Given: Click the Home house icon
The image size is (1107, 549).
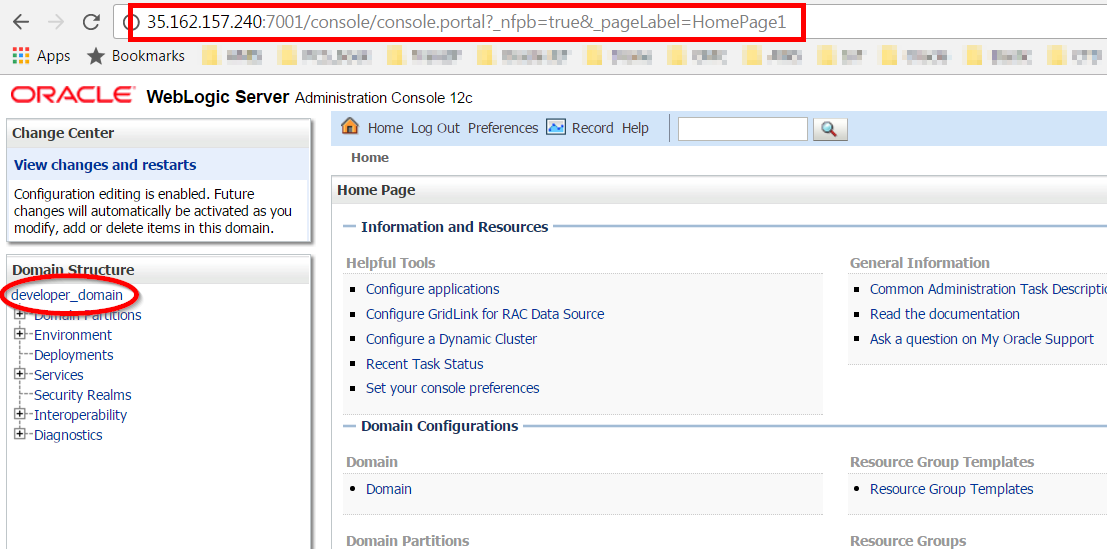Looking at the screenshot, I should (350, 127).
